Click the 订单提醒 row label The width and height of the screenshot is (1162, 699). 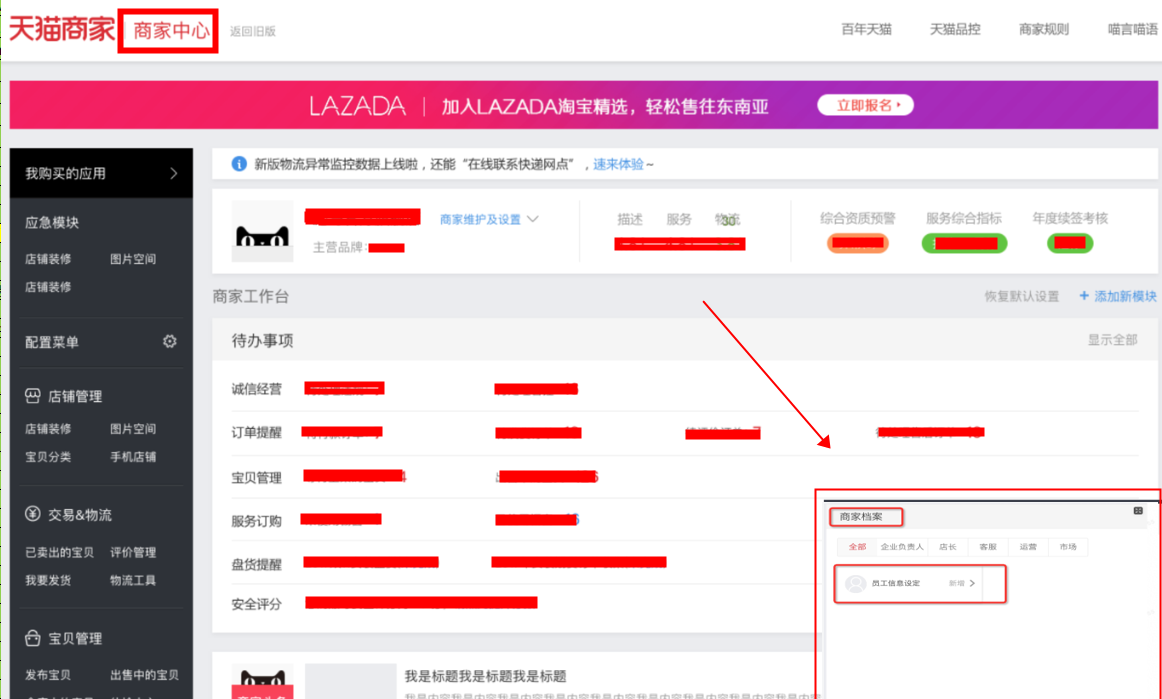[256, 432]
